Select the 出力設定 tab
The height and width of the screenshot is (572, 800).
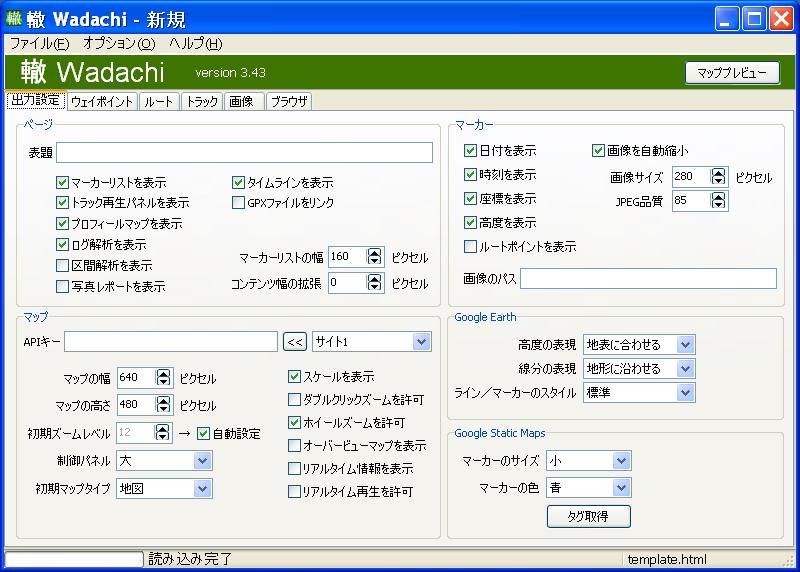[36, 100]
